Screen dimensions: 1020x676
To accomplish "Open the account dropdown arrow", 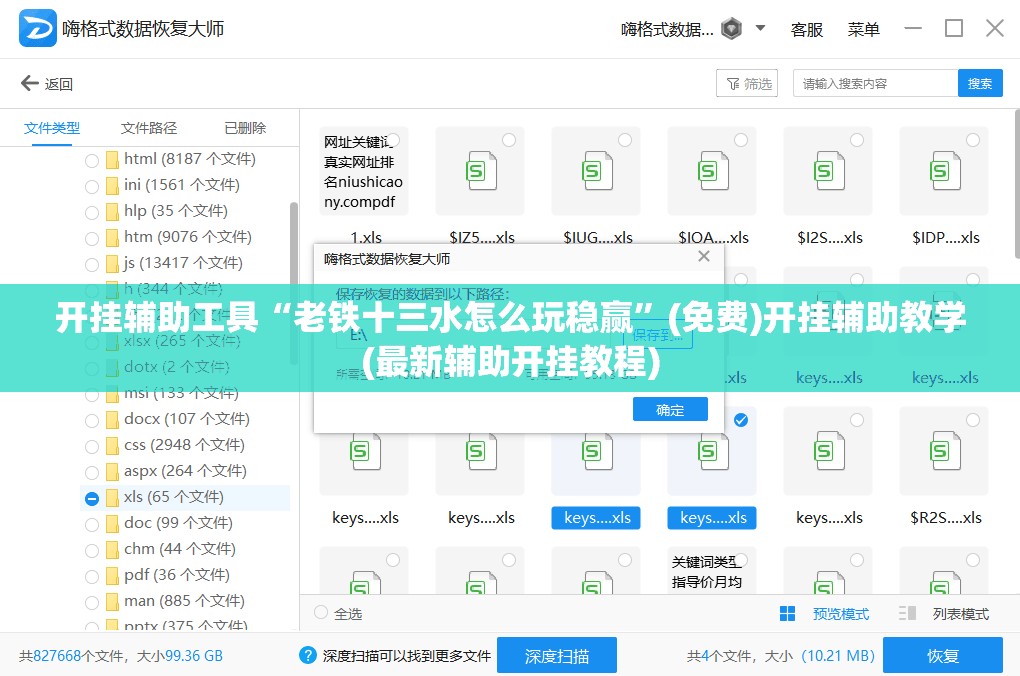I will (760, 28).
